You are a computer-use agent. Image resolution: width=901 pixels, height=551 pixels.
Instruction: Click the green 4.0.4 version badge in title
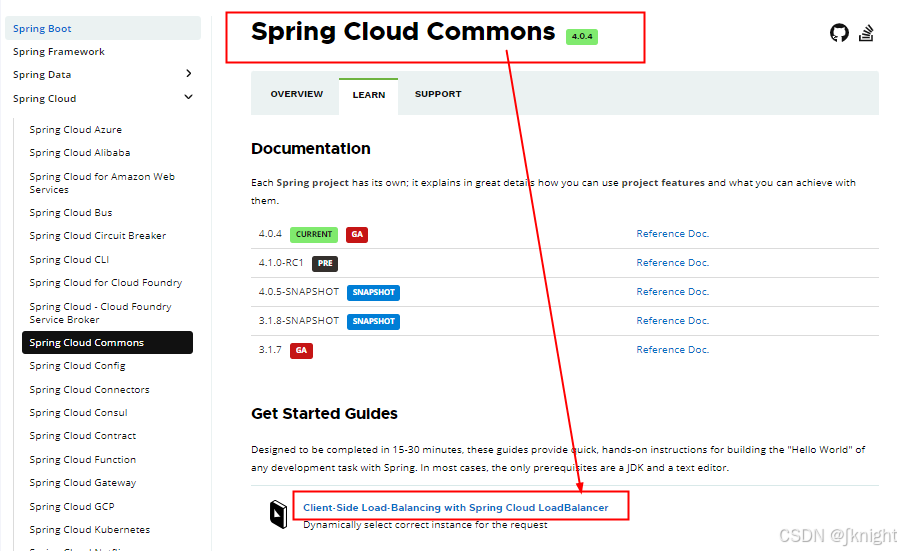[x=582, y=36]
